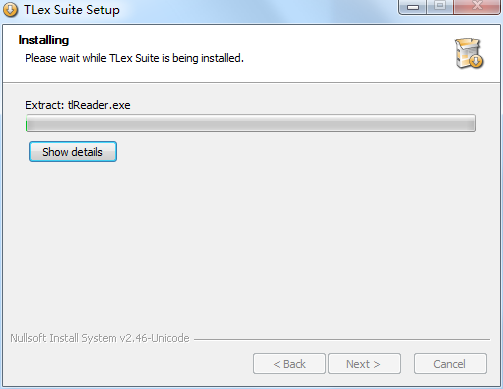The width and height of the screenshot is (503, 389).
Task: Click the disabled maximize window button
Action: [x=440, y=6]
